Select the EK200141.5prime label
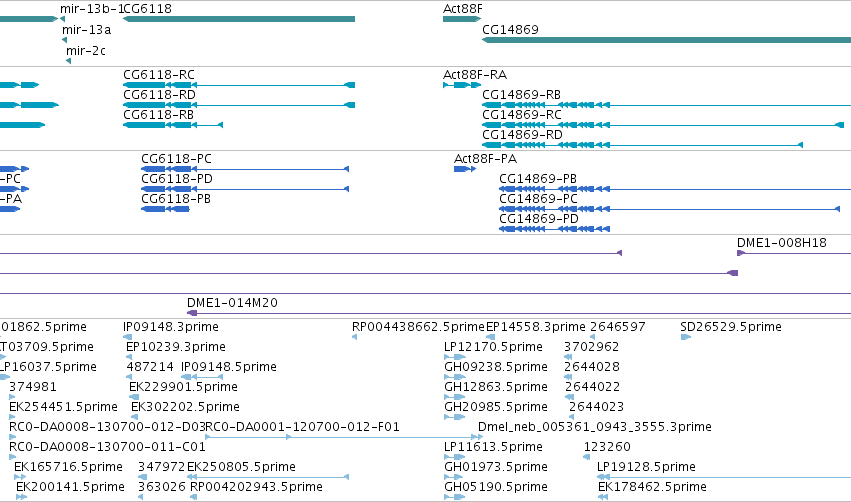Image resolution: width=851 pixels, height=502 pixels. [x=70, y=488]
